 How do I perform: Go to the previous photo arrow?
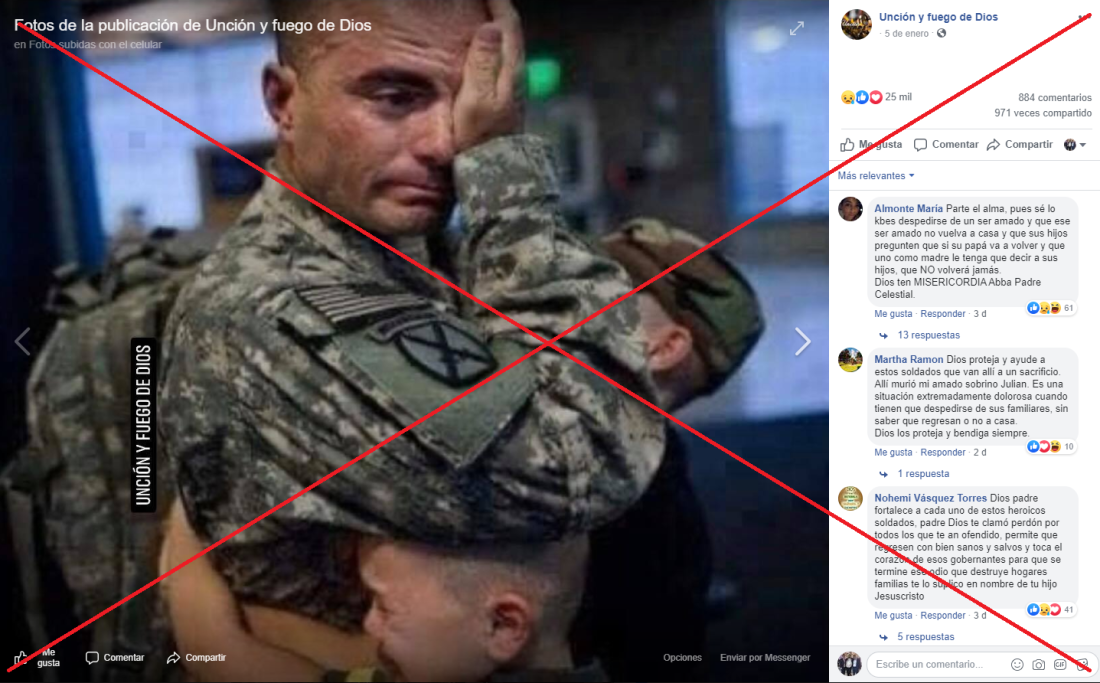click(22, 342)
